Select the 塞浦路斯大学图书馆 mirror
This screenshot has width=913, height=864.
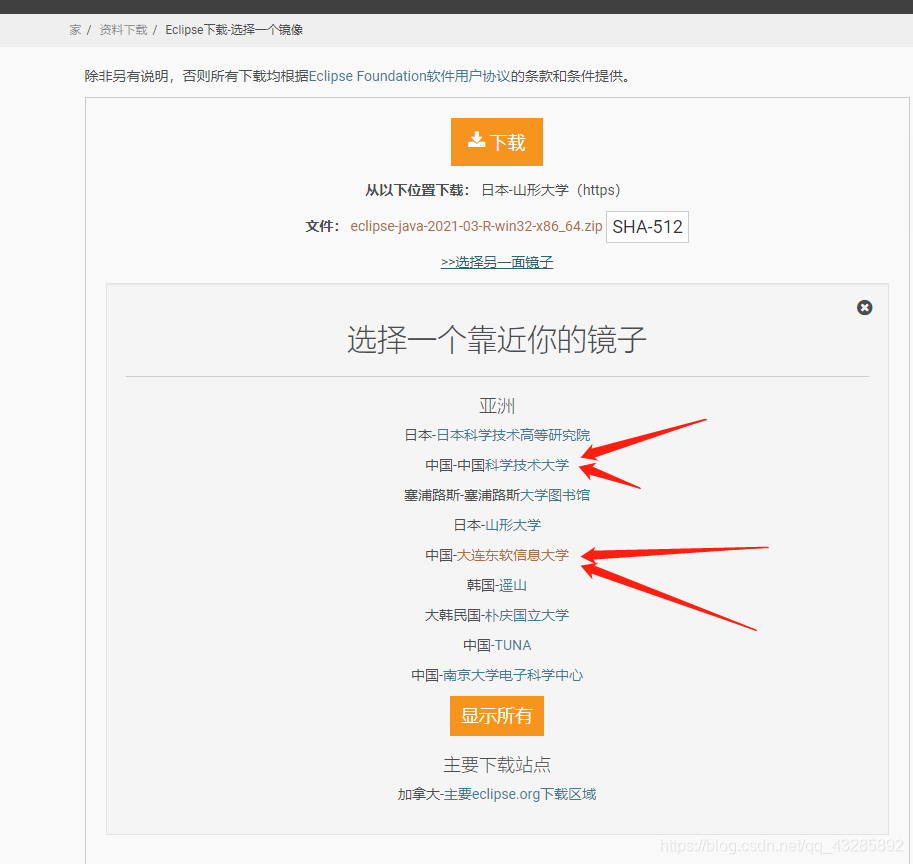point(555,495)
